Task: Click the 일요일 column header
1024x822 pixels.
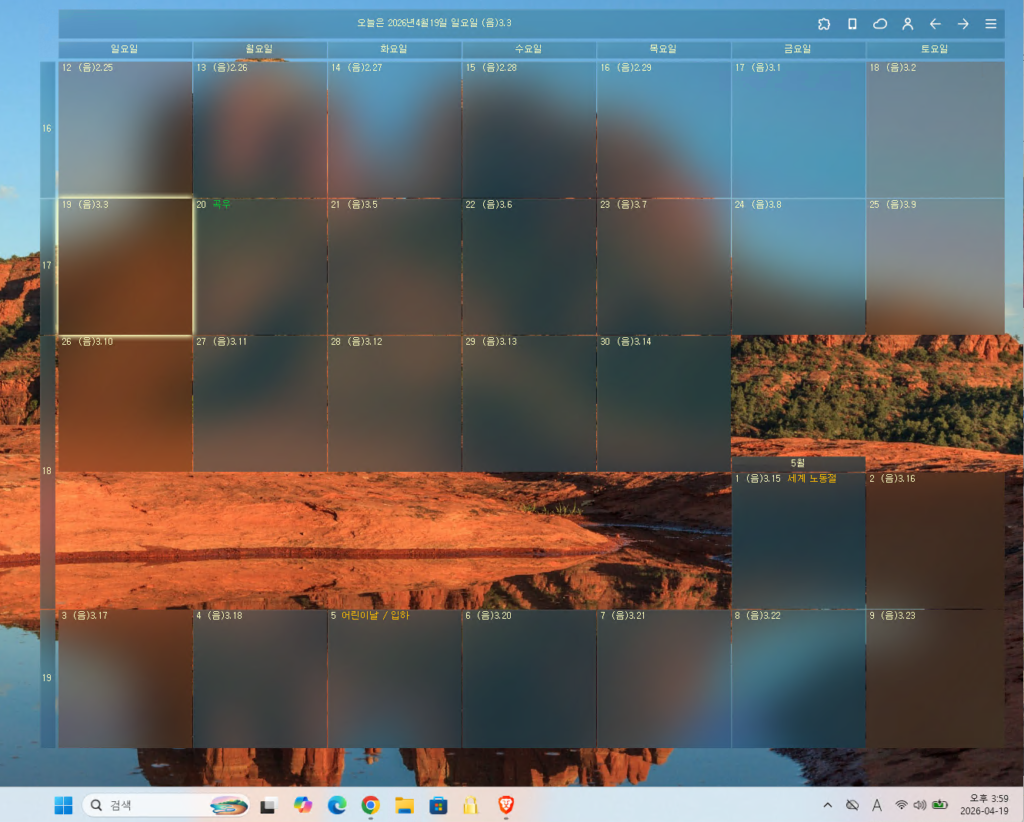Action: pyautogui.click(x=125, y=49)
